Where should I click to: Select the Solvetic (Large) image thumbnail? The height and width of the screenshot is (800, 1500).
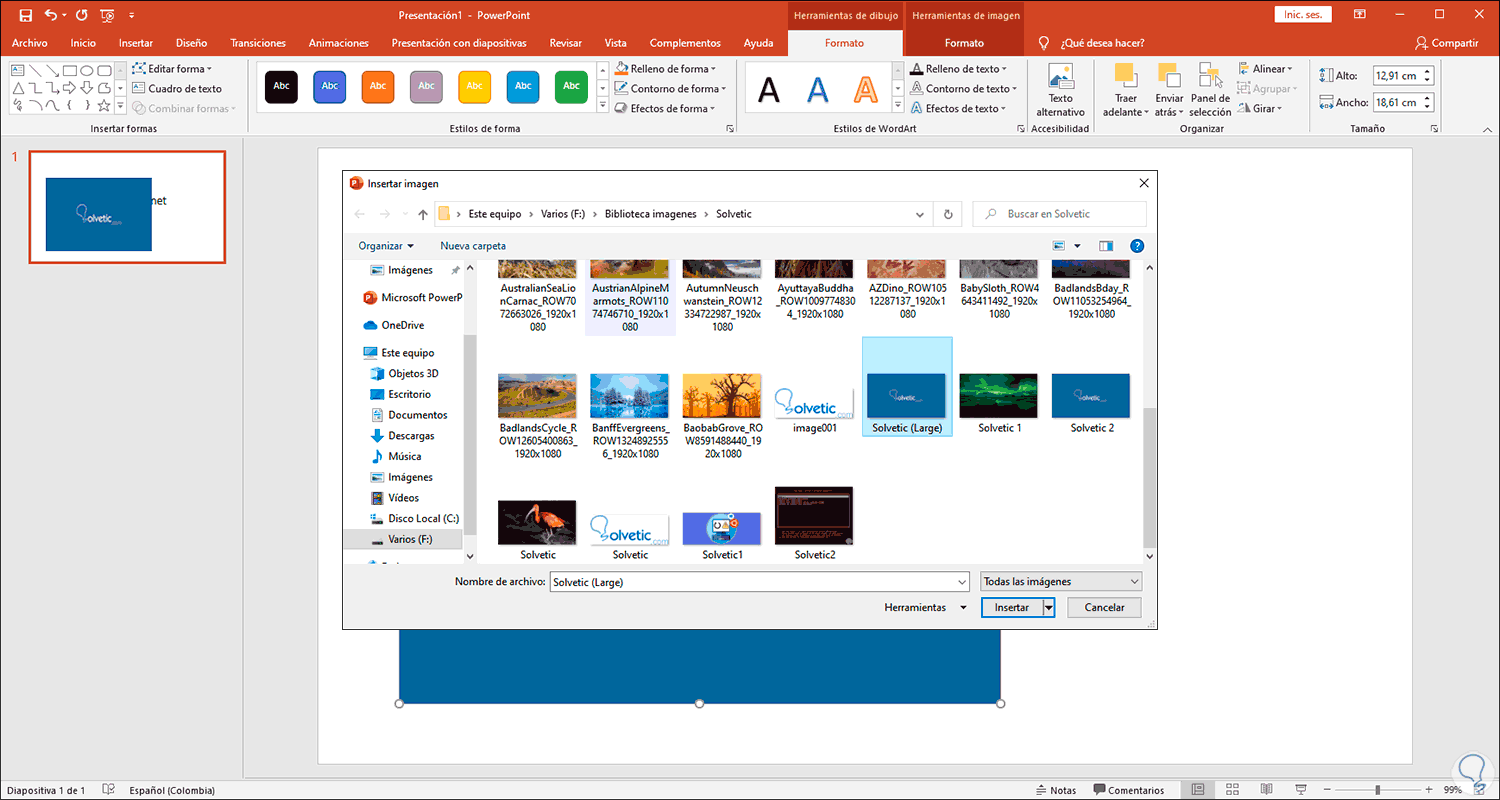tap(907, 387)
